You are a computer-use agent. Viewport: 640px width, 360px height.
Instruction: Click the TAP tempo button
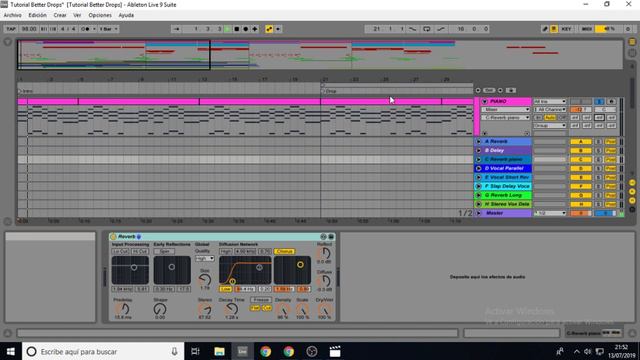[11, 29]
